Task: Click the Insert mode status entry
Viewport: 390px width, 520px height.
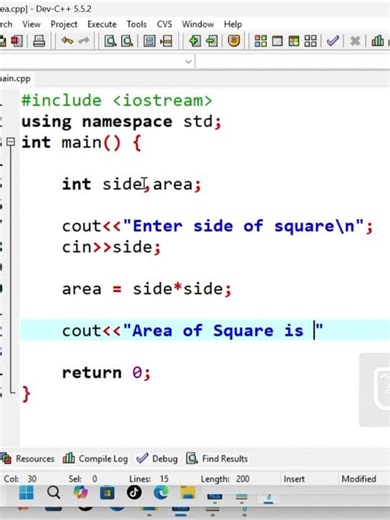Action: (294, 479)
